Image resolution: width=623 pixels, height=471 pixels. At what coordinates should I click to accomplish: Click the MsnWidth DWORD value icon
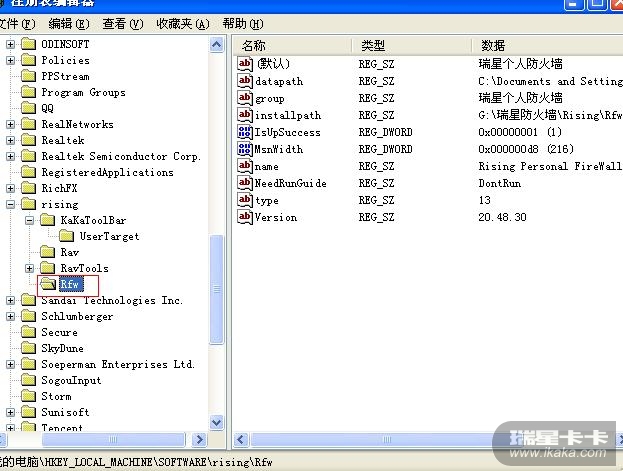point(245,149)
